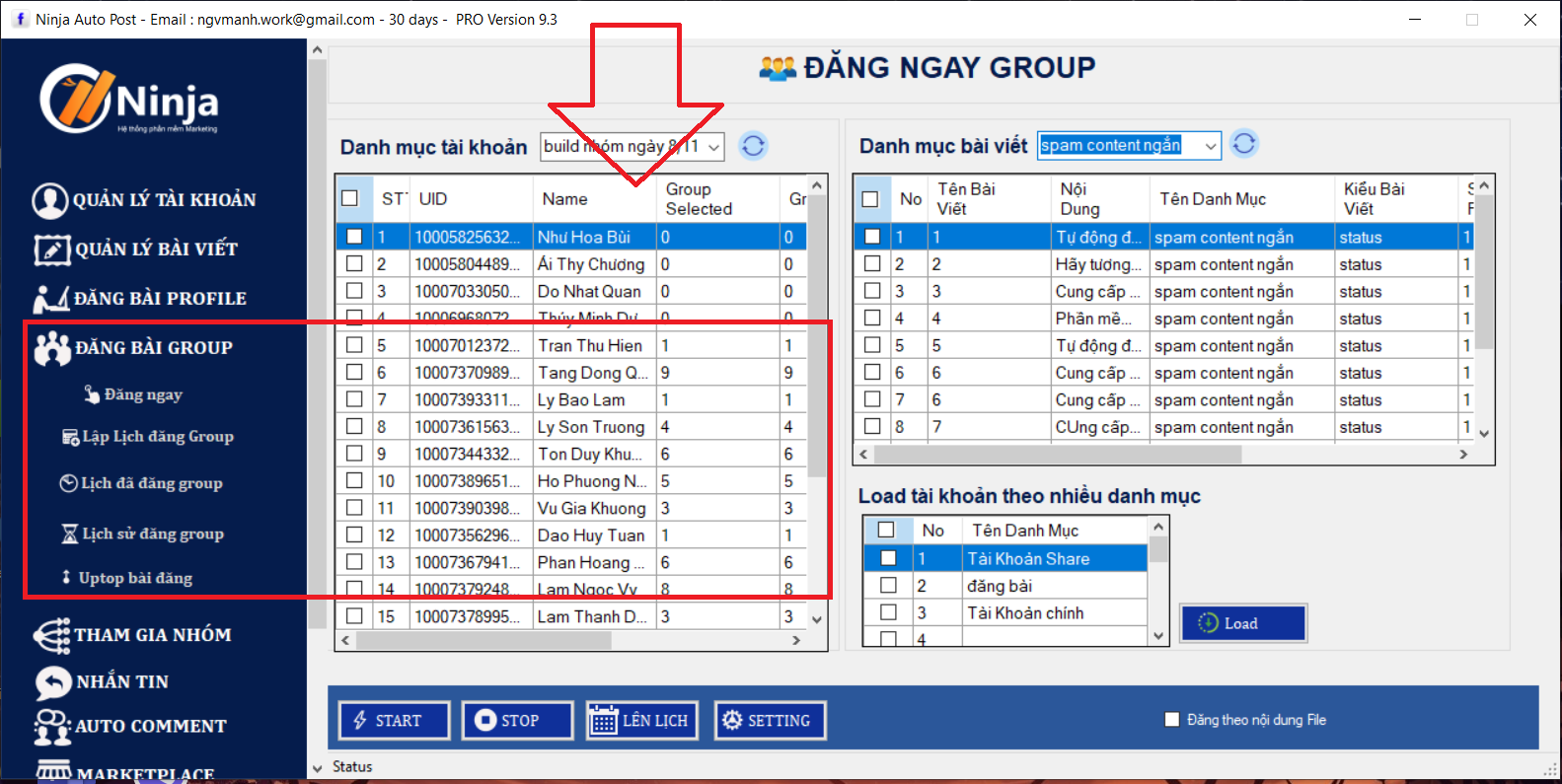Click category list scroll-down arrow
1562x784 pixels.
[x=1158, y=636]
